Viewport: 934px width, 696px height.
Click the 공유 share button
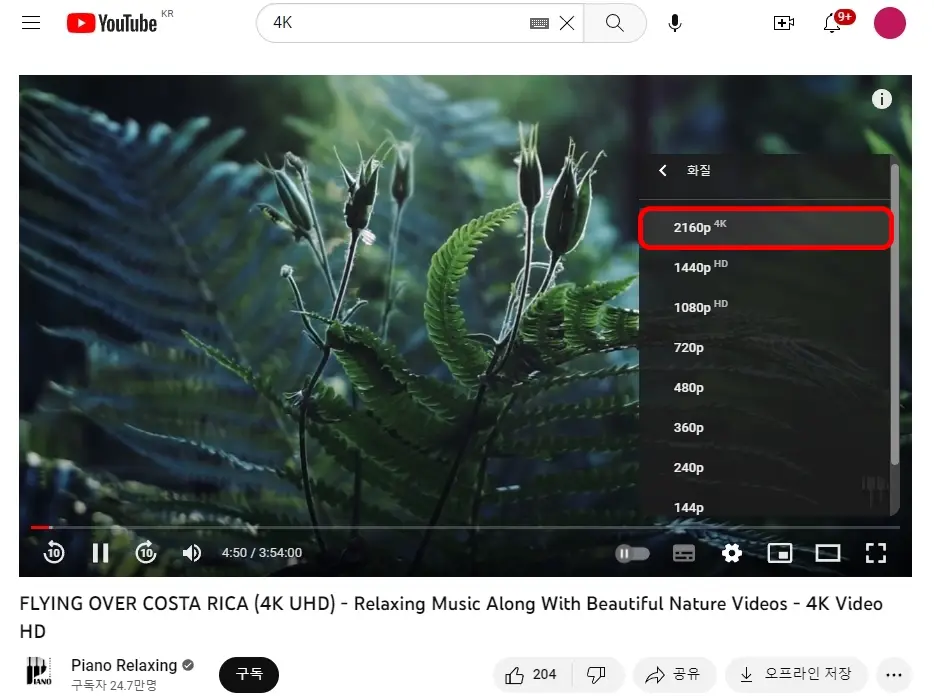point(674,675)
